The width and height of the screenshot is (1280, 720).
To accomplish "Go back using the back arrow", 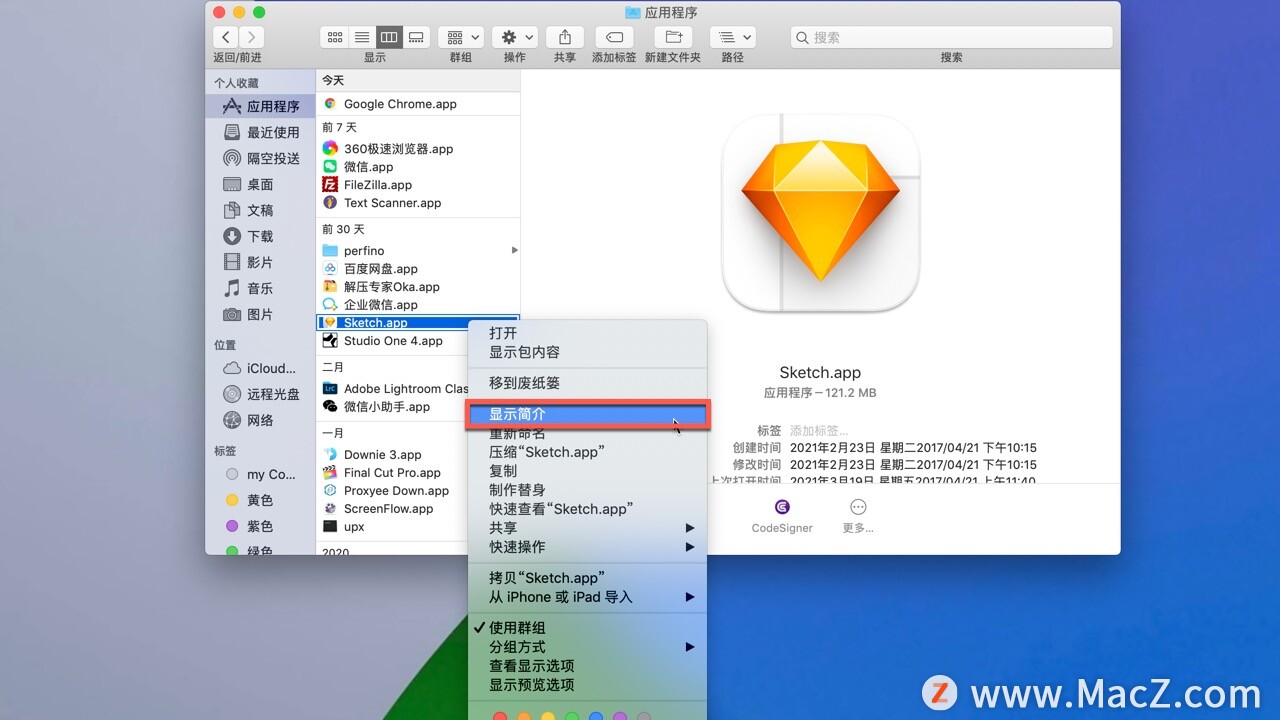I will pos(226,37).
